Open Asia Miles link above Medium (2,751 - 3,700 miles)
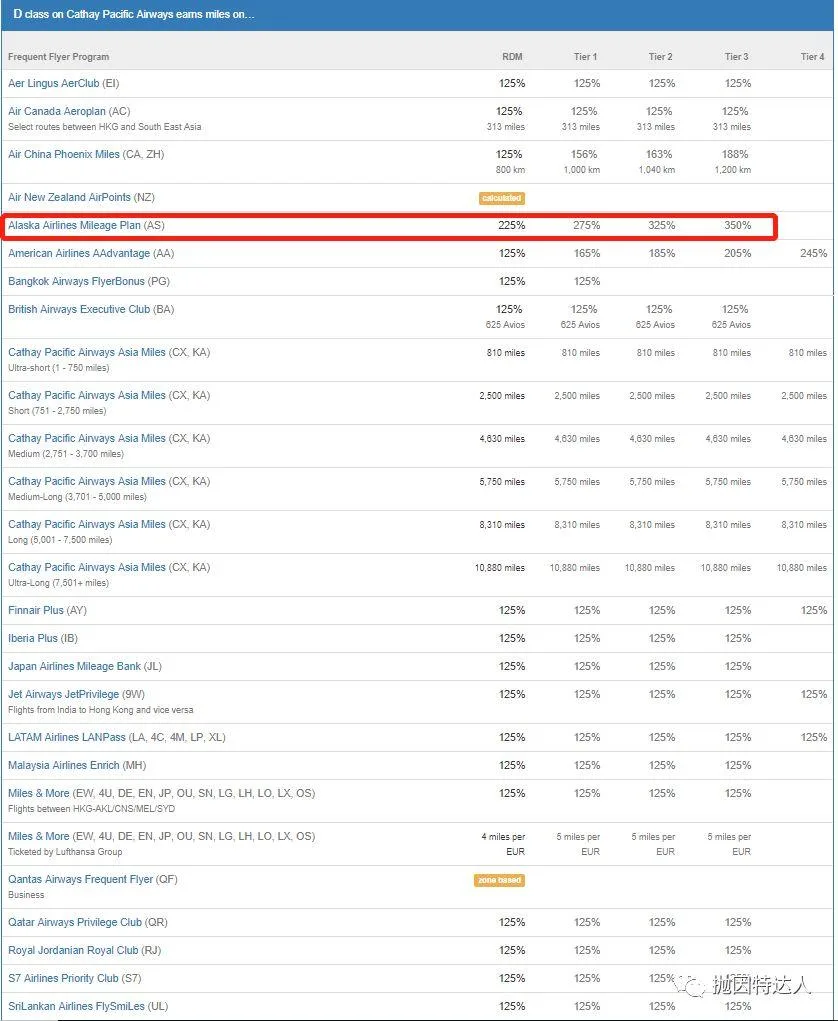Image resolution: width=838 pixels, height=1021 pixels. [x=87, y=438]
